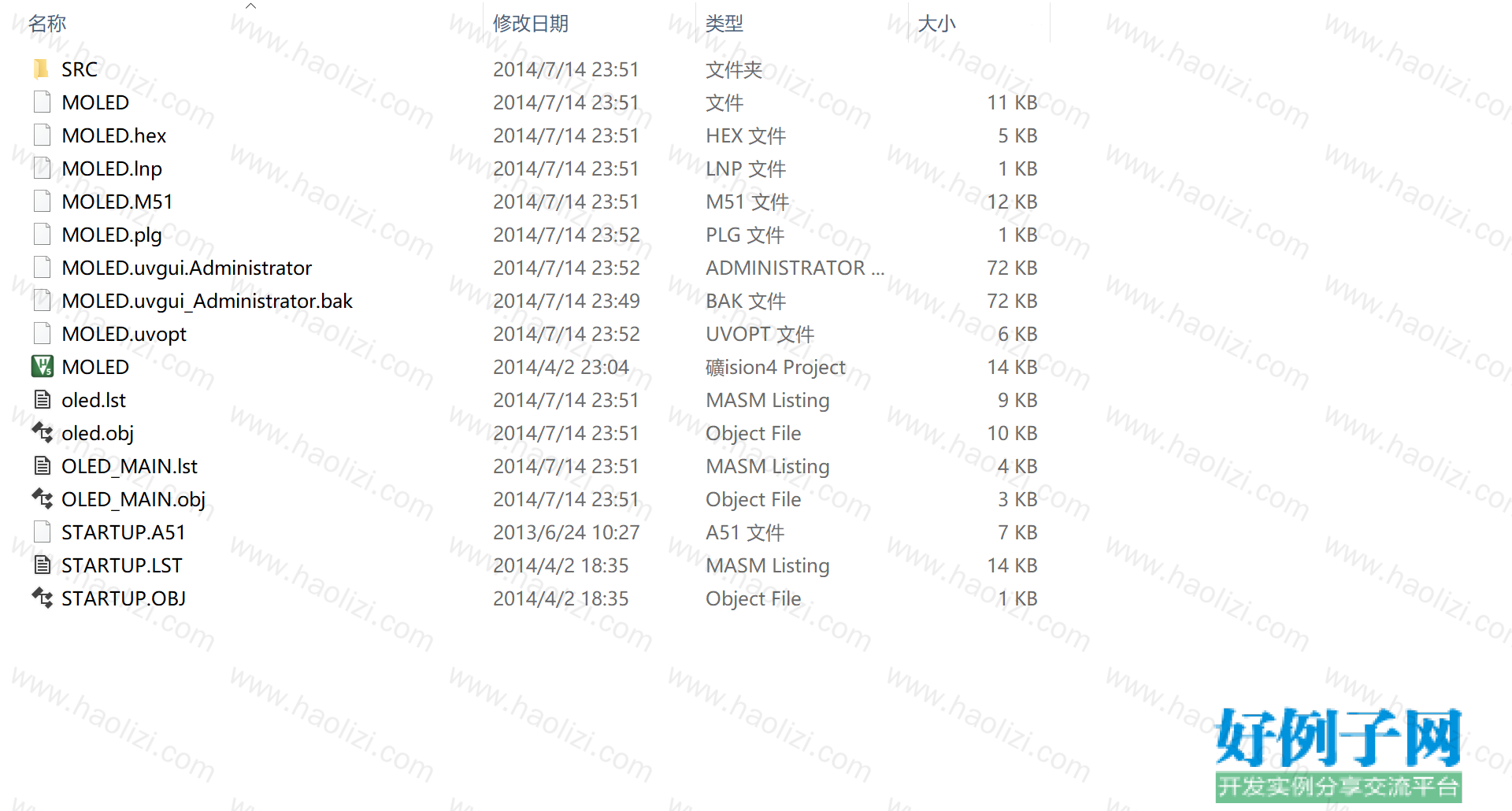Click the MOLED.uvgui.Administrator file icon
Screen dimensions: 1512x811
pos(43,268)
